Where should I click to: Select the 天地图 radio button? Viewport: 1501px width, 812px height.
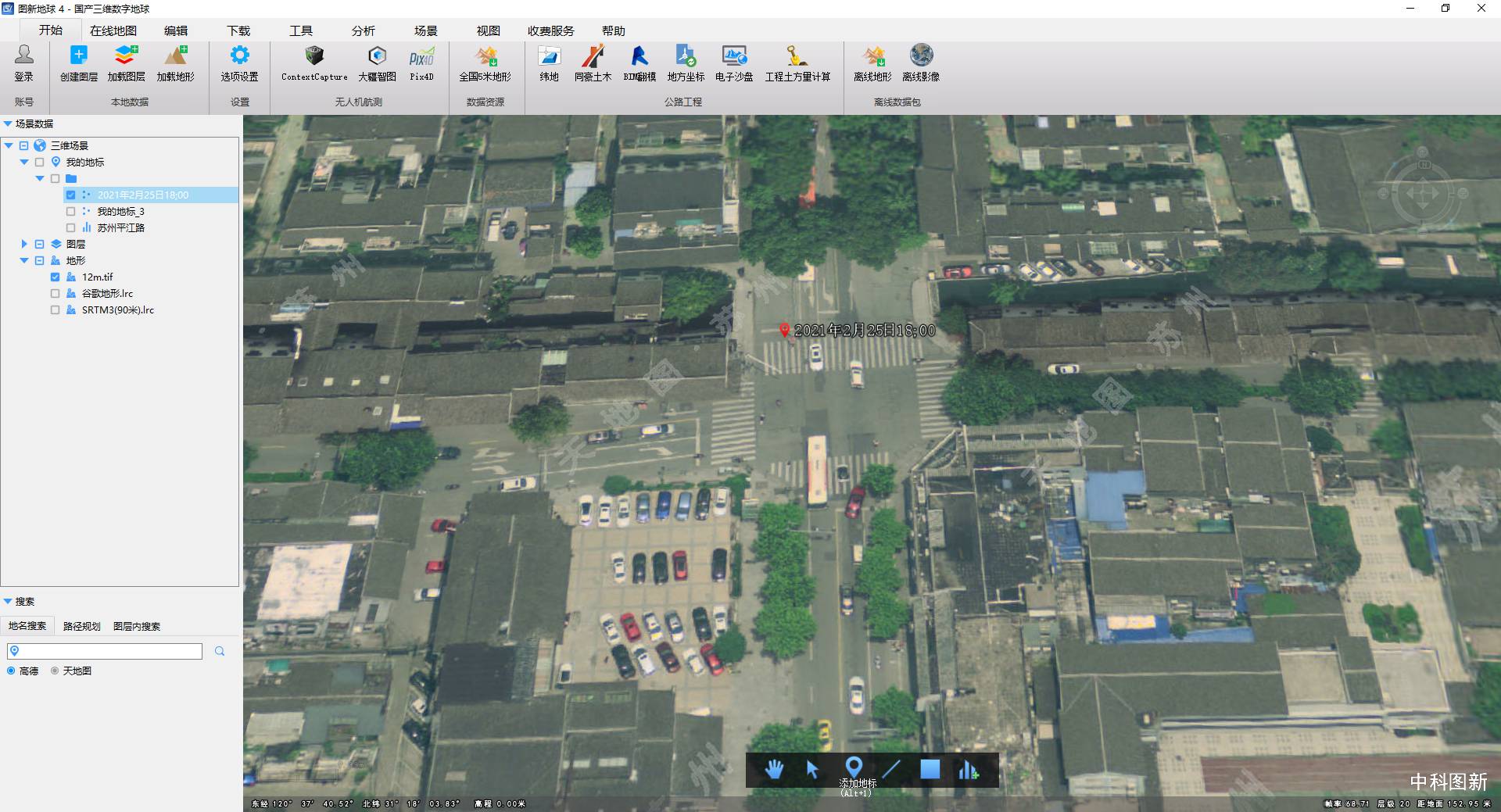pyautogui.click(x=55, y=671)
